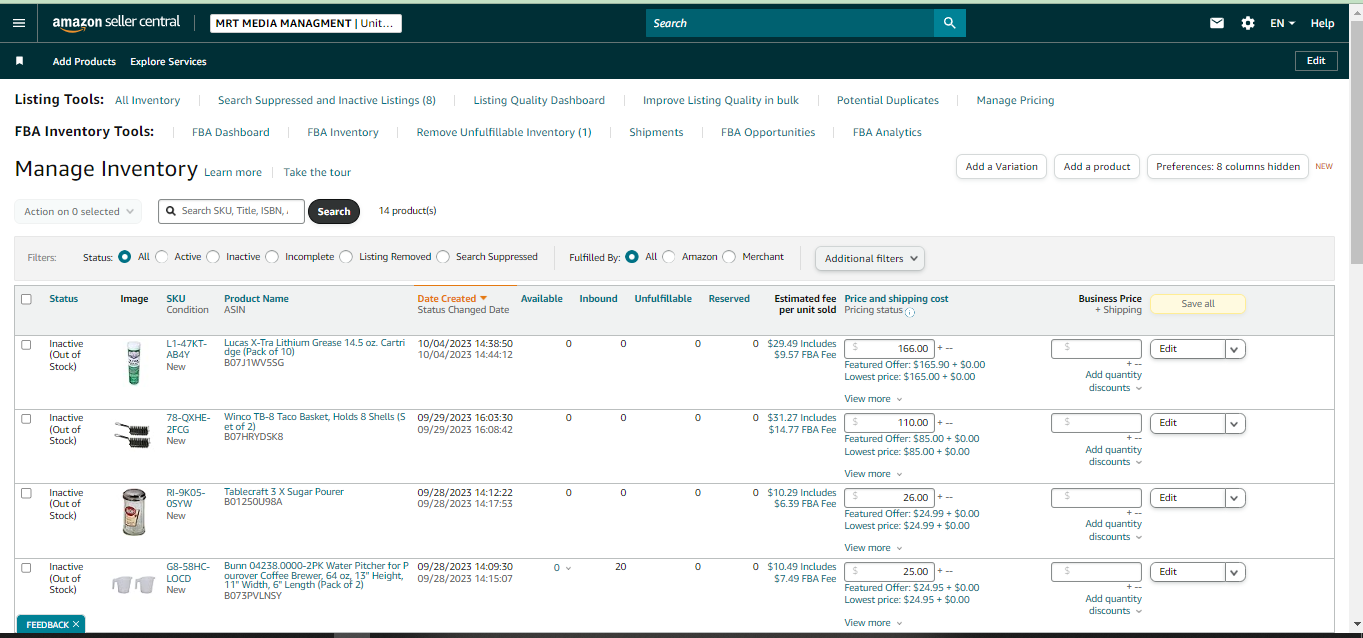This screenshot has height=638, width=1363.
Task: Open the hamburger navigation menu
Action: coord(18,23)
